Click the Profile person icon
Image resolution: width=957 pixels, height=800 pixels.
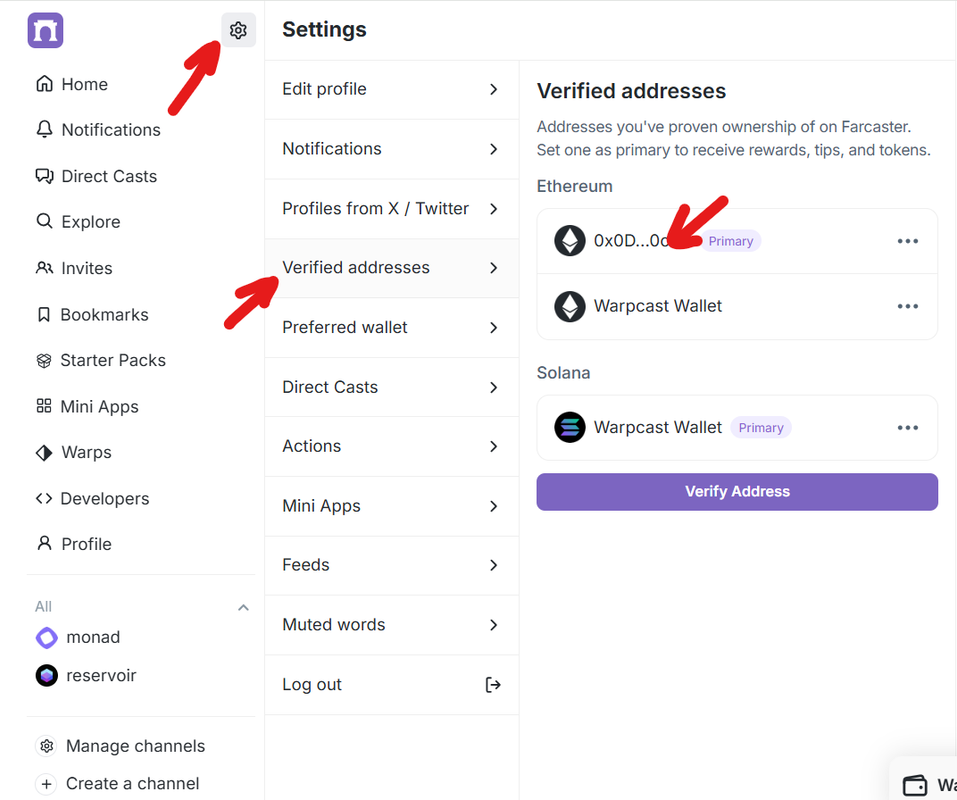point(44,543)
